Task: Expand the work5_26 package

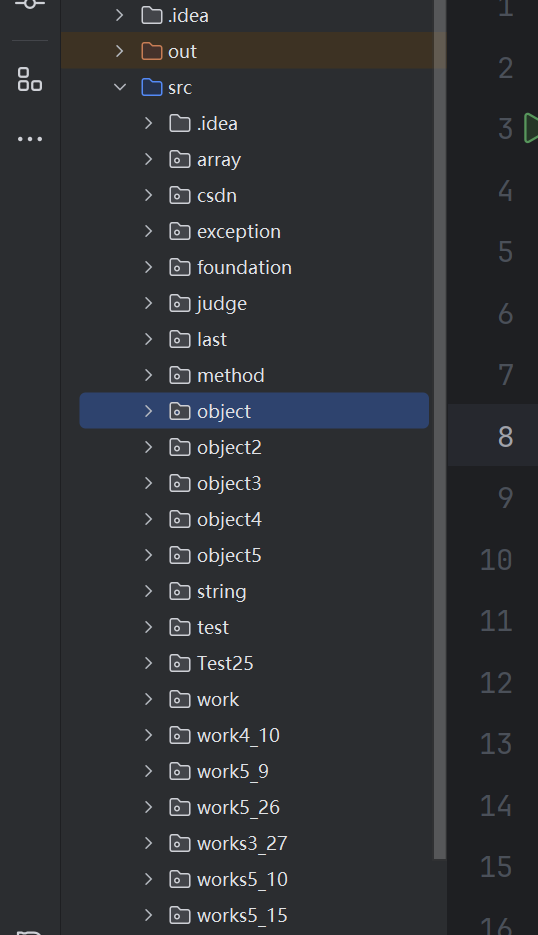Action: click(x=149, y=807)
